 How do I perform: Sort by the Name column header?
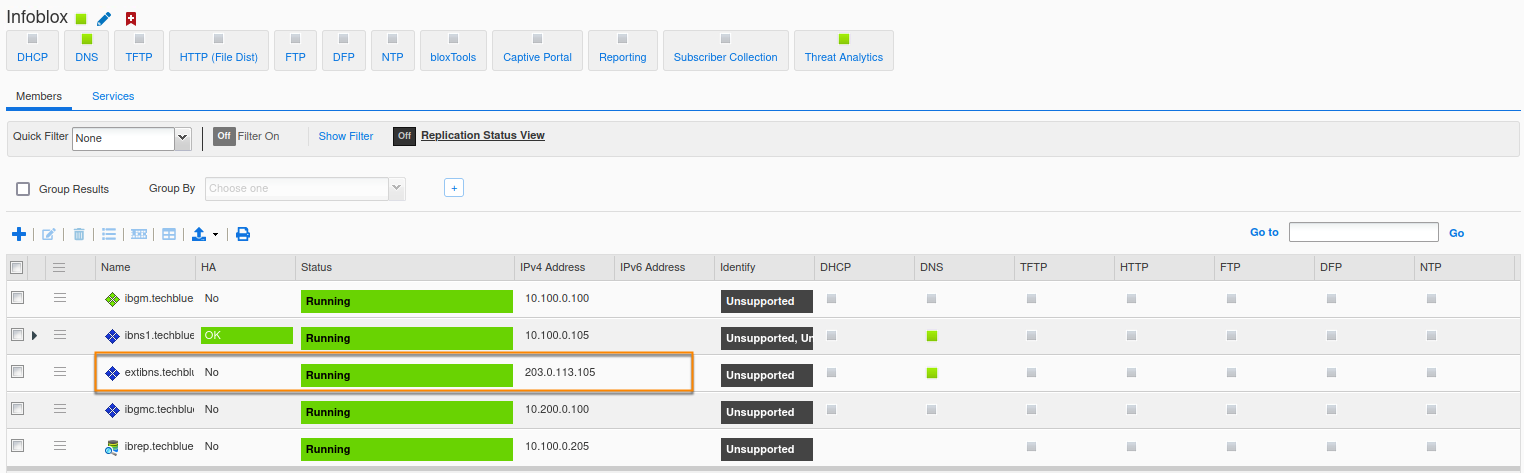coord(145,267)
